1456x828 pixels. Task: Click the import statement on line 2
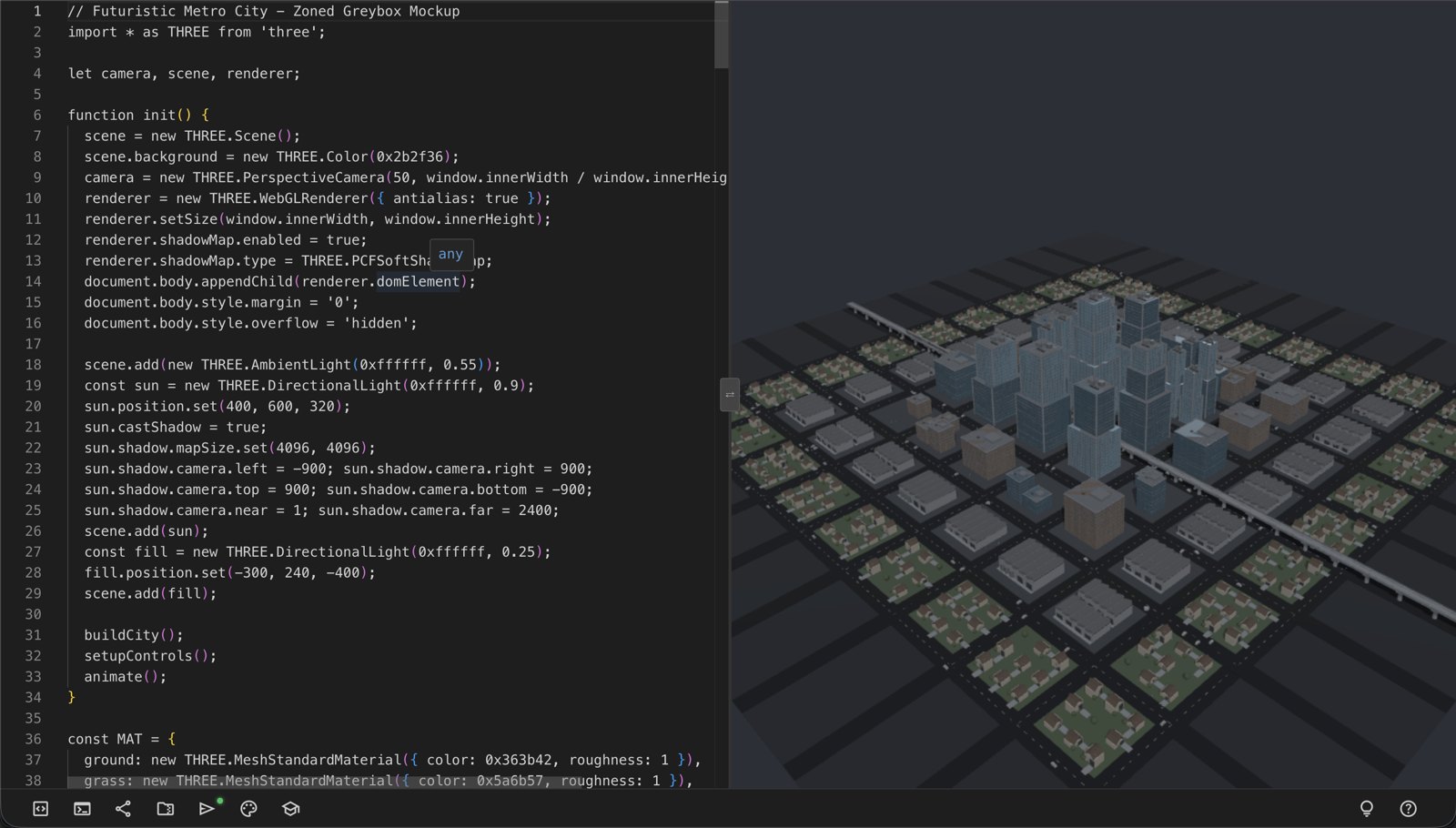tap(197, 32)
